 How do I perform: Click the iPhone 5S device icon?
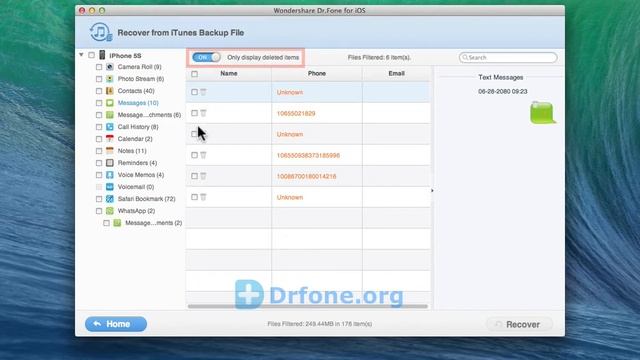[x=102, y=55]
